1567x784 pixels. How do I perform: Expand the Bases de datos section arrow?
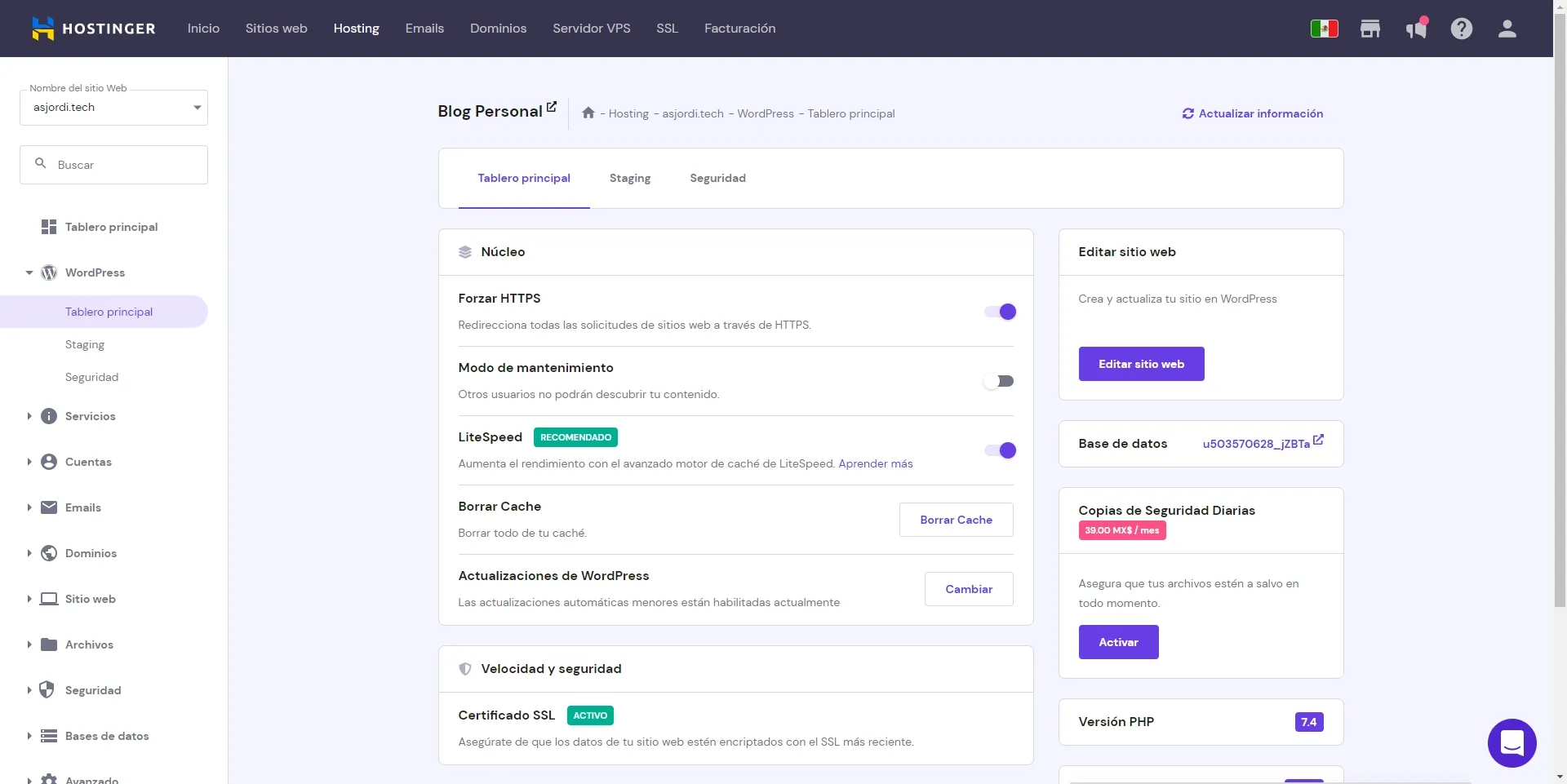(x=29, y=736)
